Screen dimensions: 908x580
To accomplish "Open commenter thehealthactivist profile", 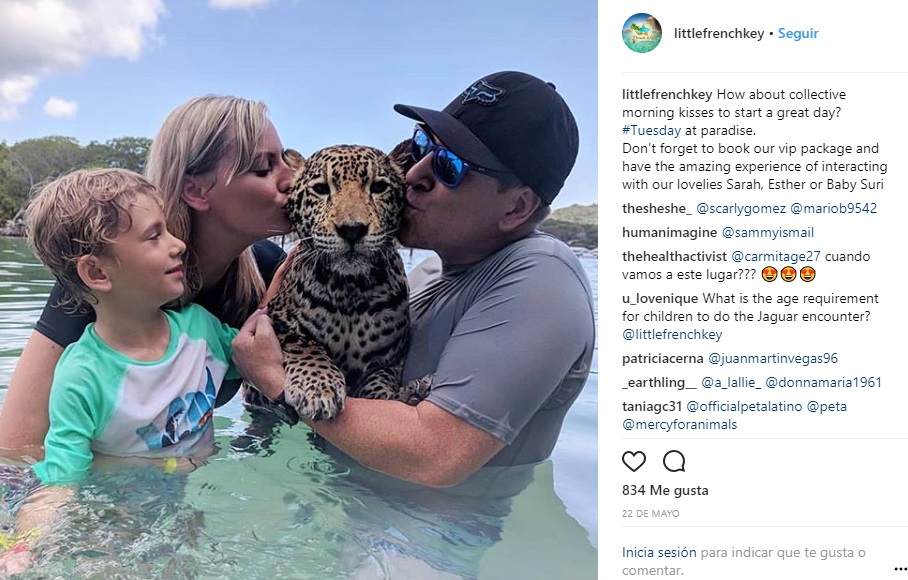I will point(674,256).
